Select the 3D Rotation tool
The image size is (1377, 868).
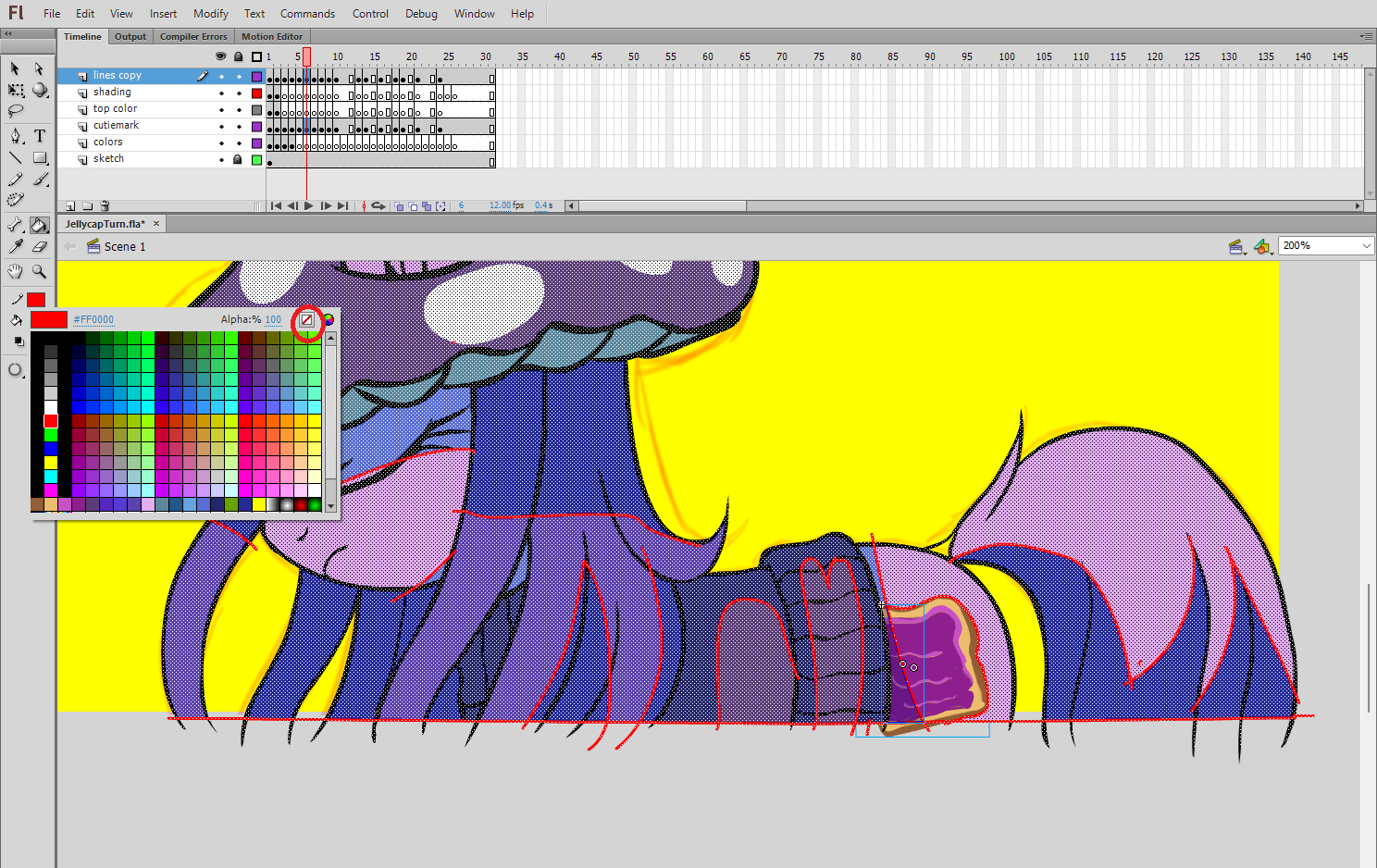[x=40, y=90]
